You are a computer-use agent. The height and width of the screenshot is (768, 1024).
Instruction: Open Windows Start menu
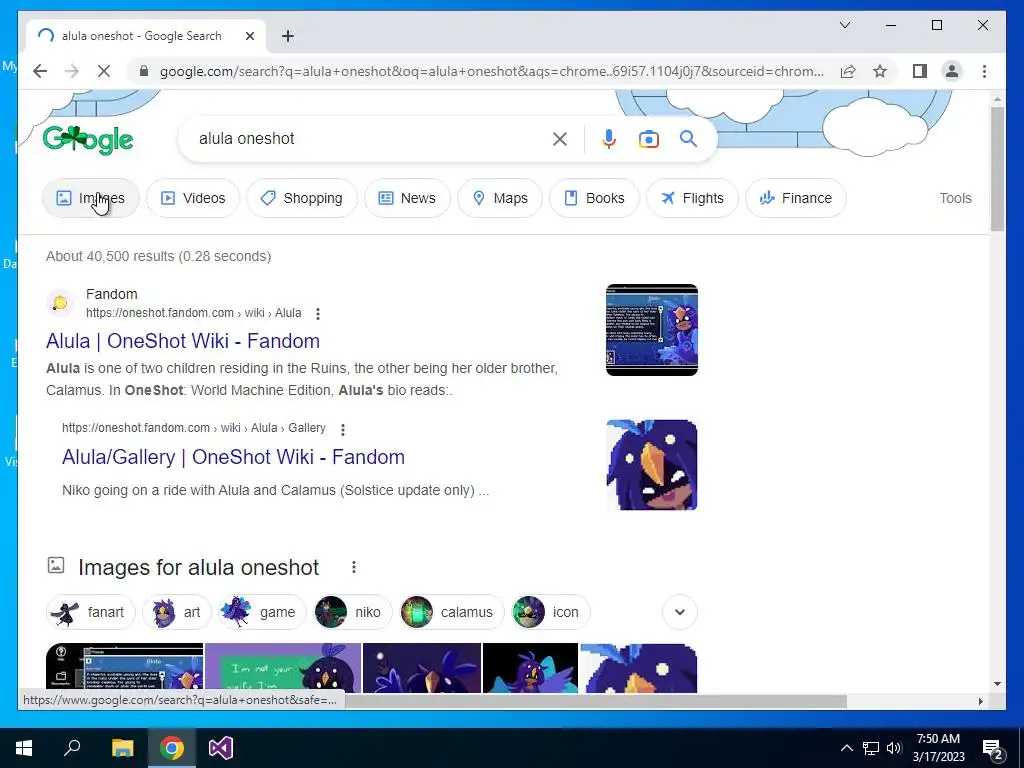24,748
